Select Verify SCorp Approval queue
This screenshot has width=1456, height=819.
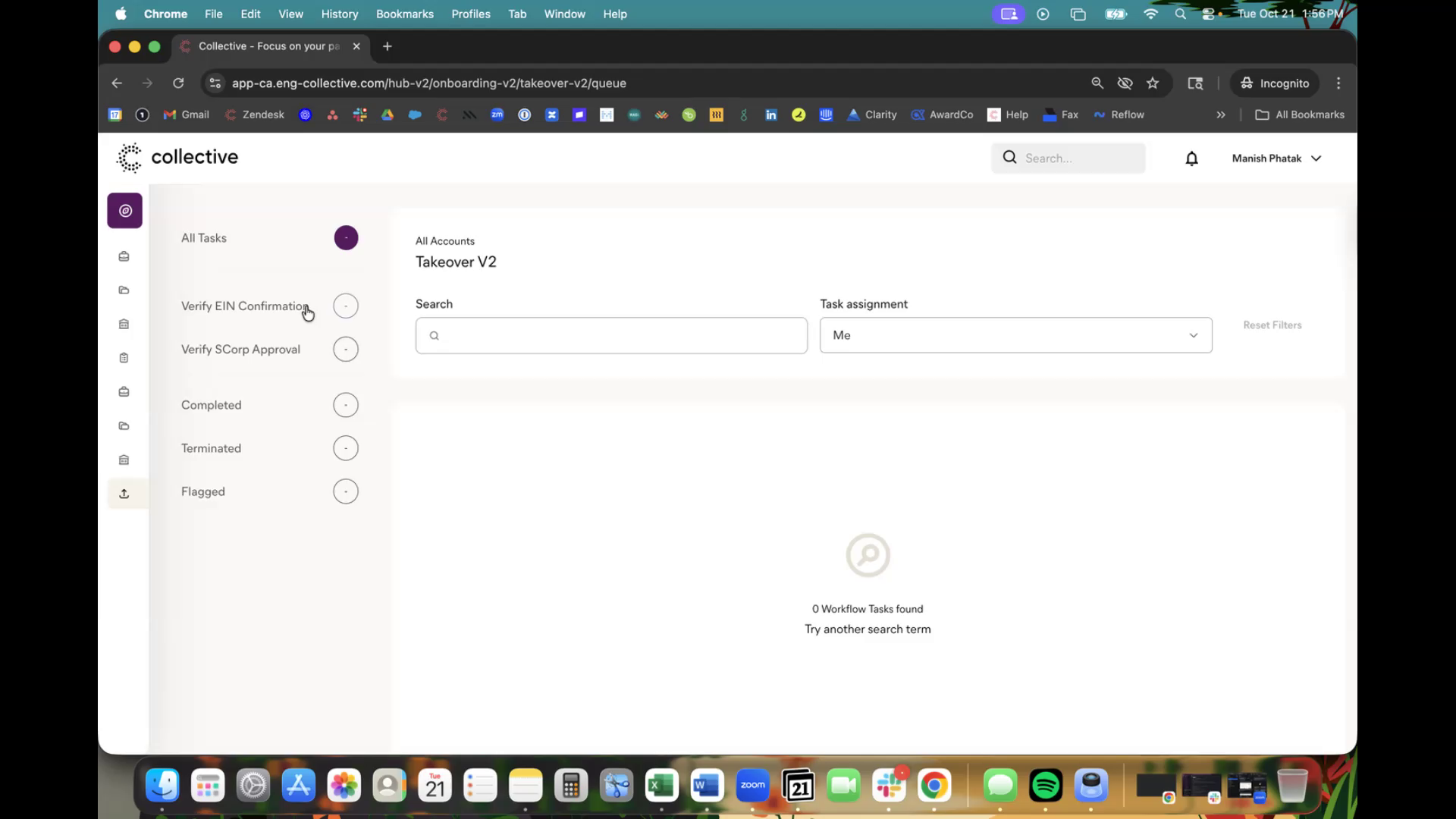click(240, 350)
